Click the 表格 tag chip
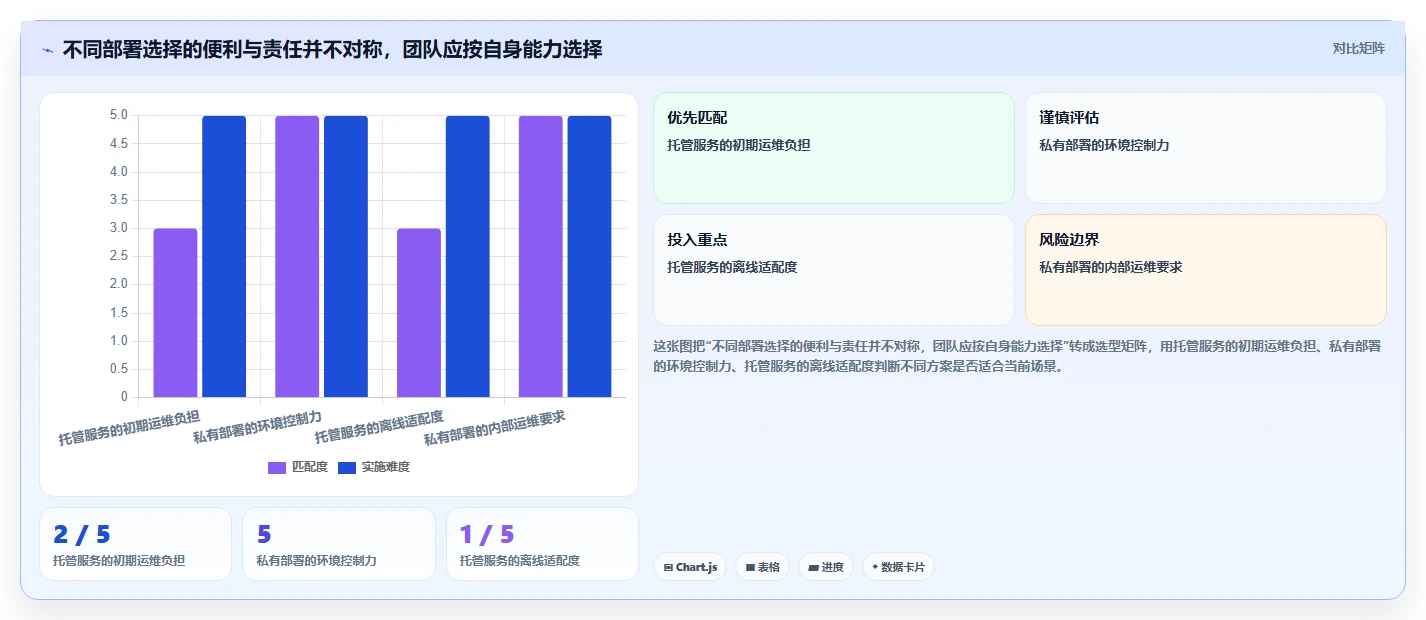Image resolution: width=1426 pixels, height=620 pixels. 762,567
